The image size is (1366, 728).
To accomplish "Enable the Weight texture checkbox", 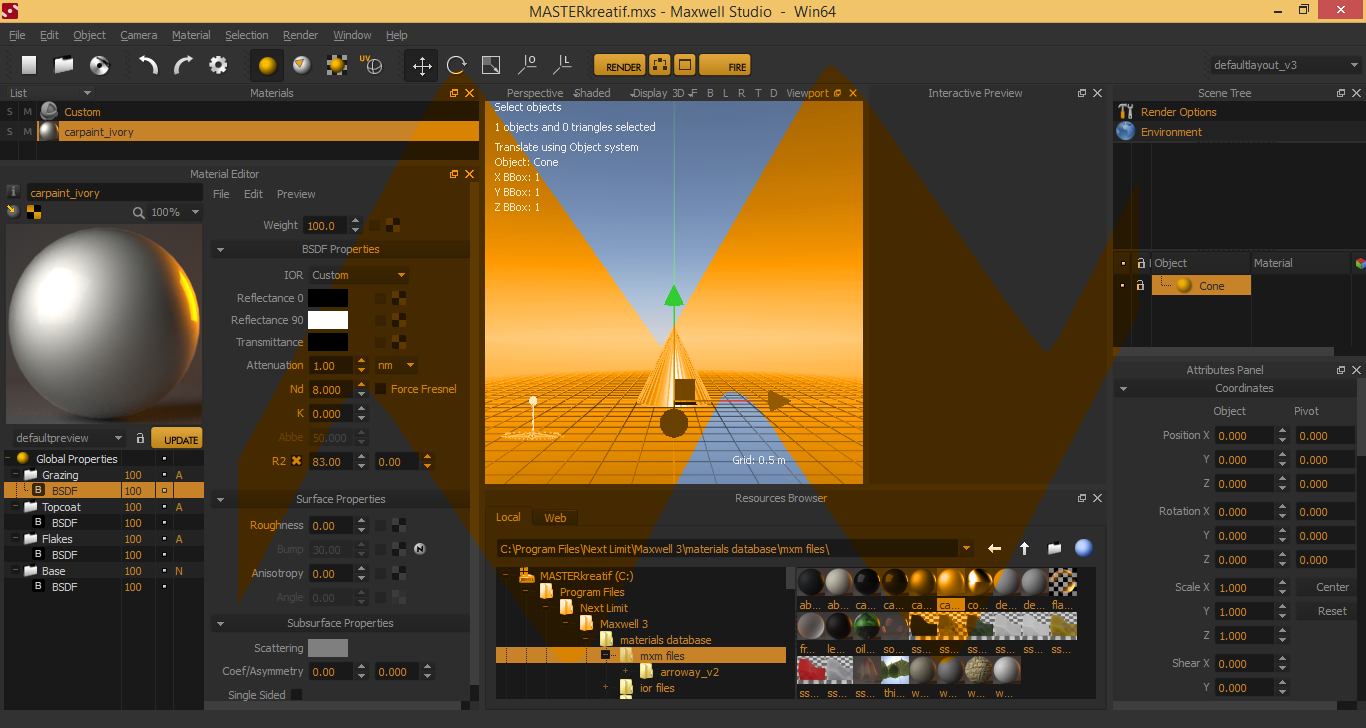I will tap(375, 225).
